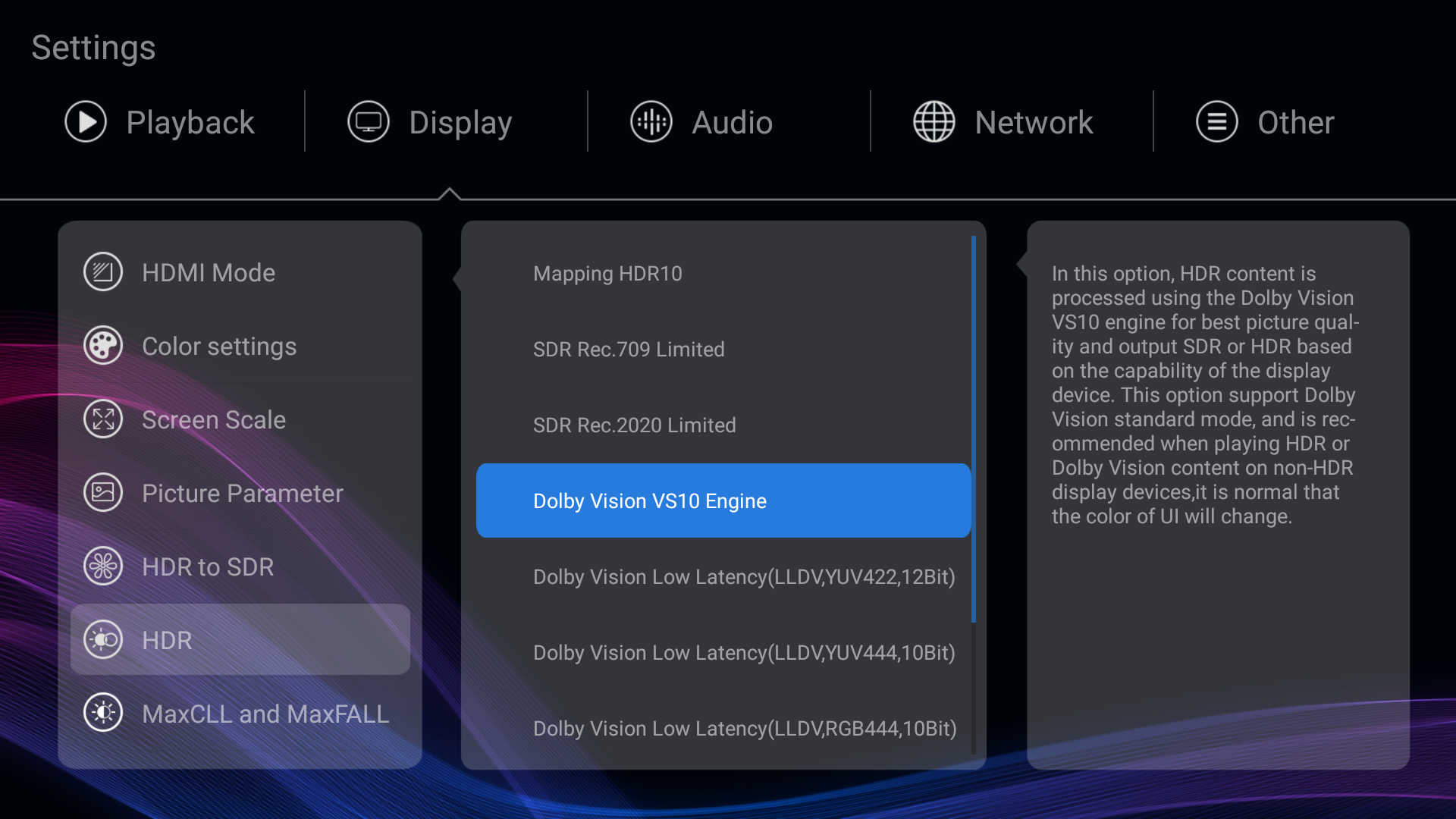
Task: Select Dolby Vision Low Latency YUV444,10Bit
Action: pos(723,652)
